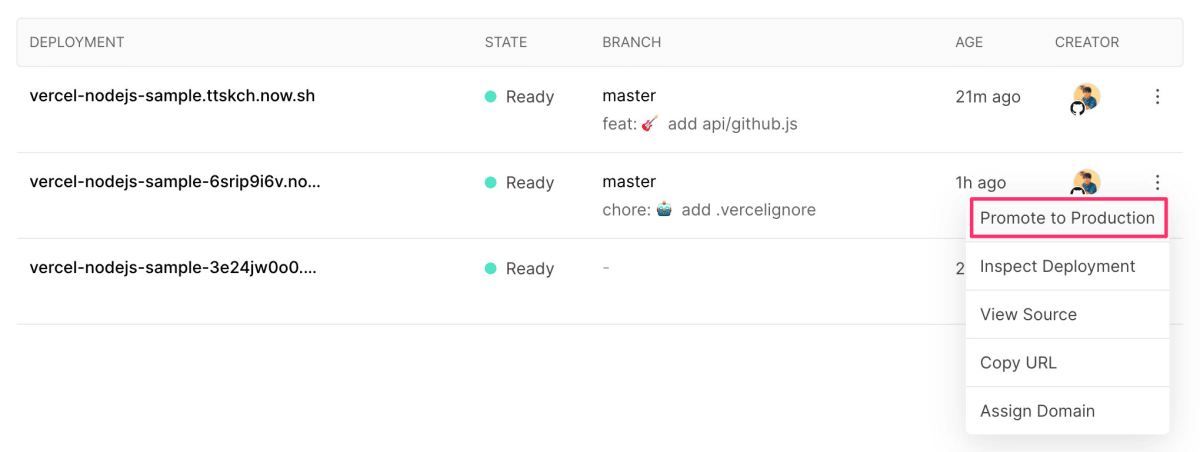Screen dimensions: 1200x452
Task: Select Promote to Production from the menu
Action: click(1067, 218)
